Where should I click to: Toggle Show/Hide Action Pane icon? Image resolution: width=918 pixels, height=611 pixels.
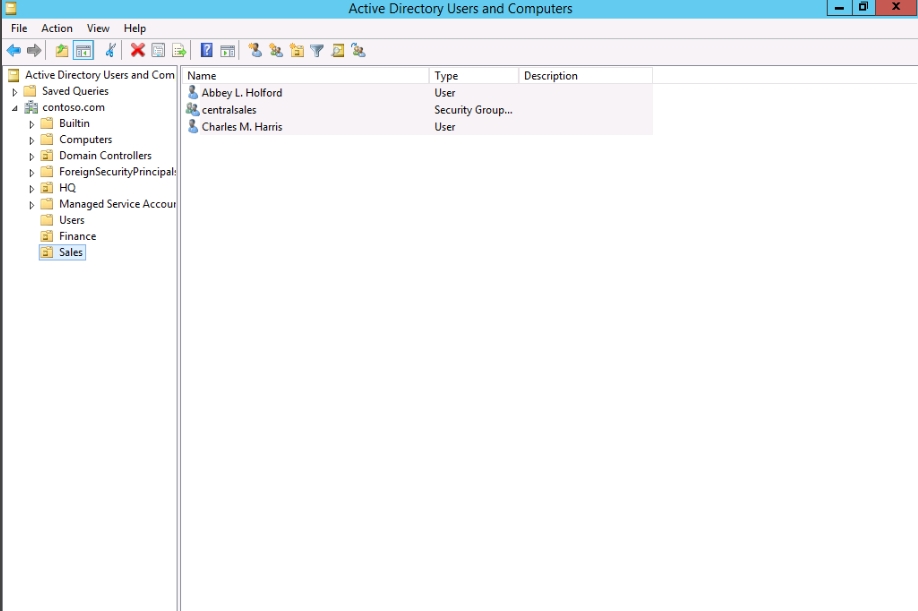[x=227, y=51]
